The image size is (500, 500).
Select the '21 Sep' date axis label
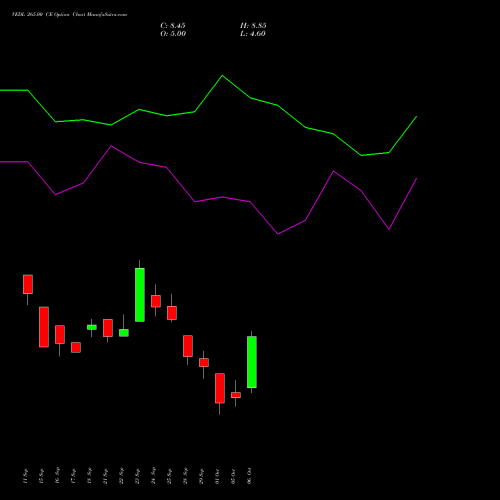(105, 476)
